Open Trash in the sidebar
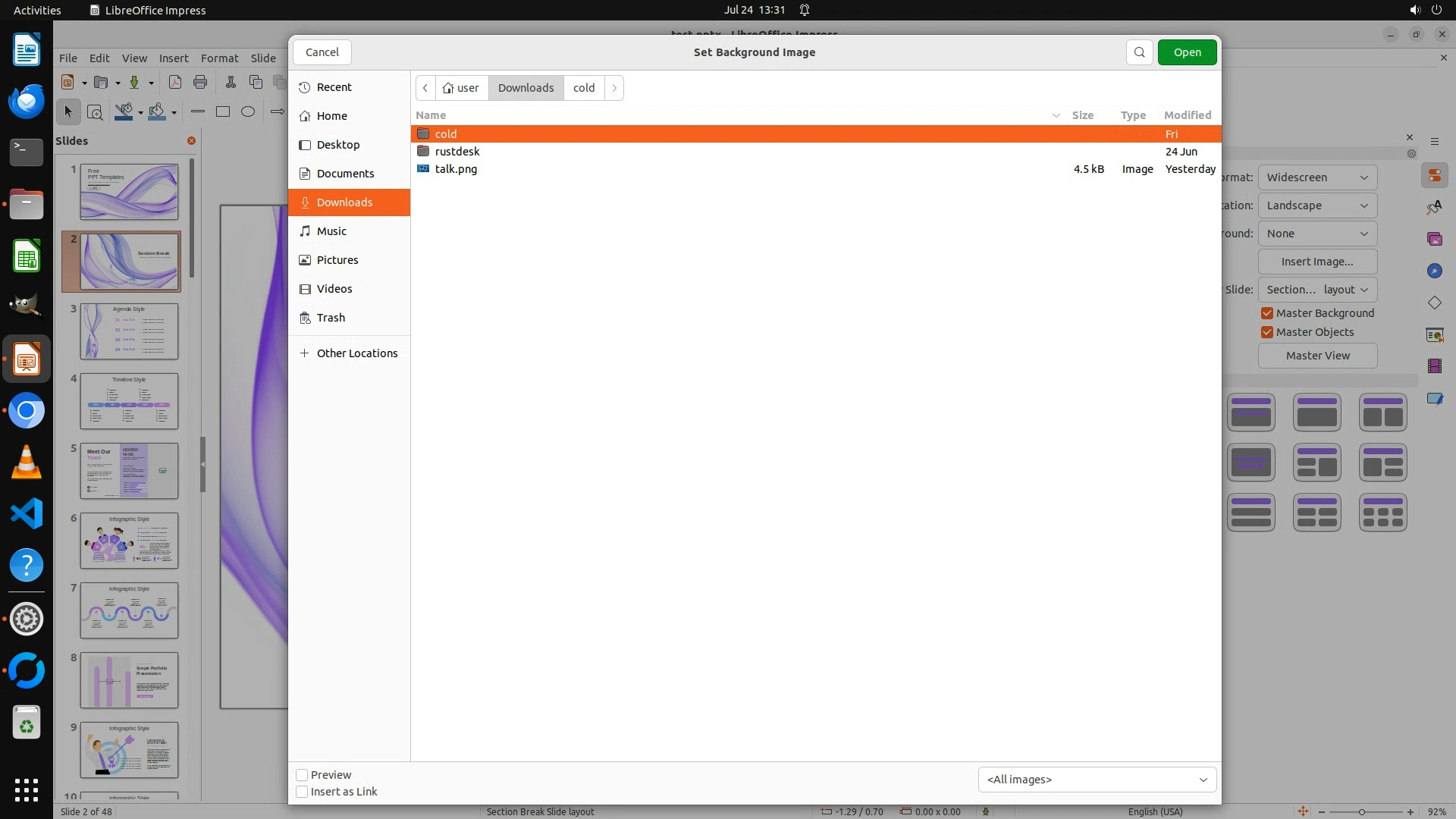This screenshot has height=819, width=1456. tap(331, 318)
